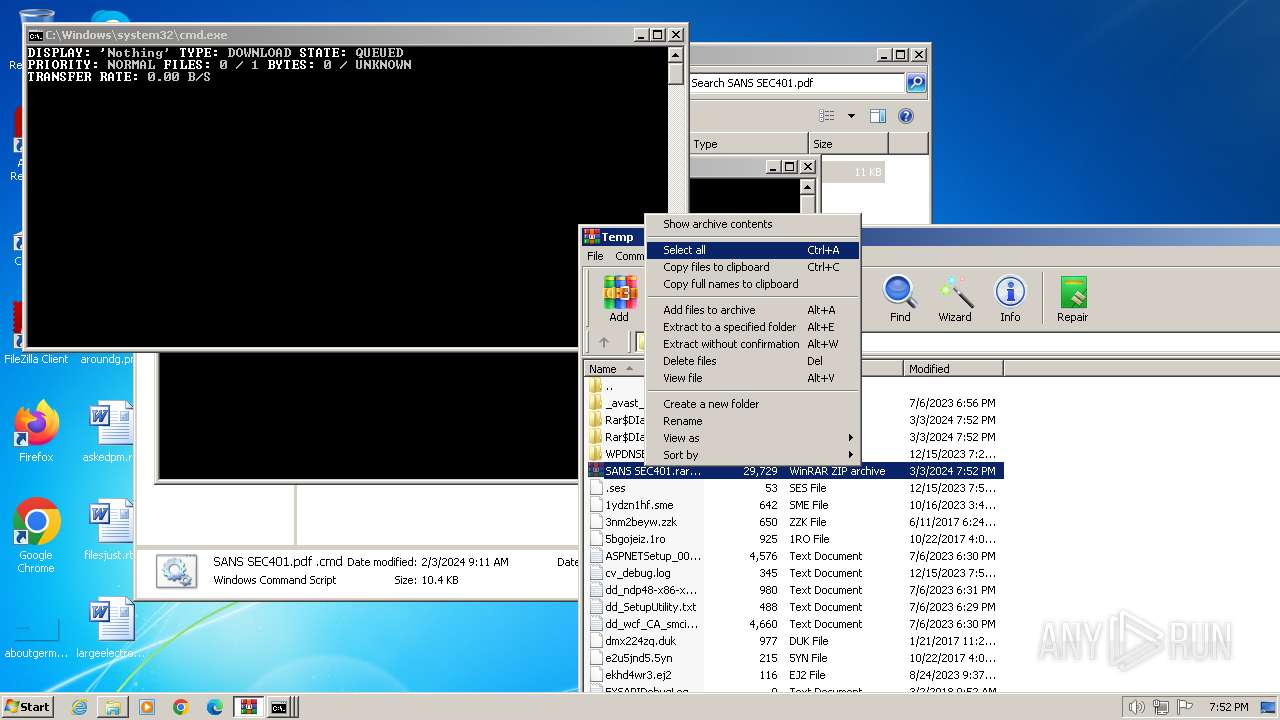The image size is (1280, 720).
Task: Launch the WinRAR Wizard
Action: point(955,298)
